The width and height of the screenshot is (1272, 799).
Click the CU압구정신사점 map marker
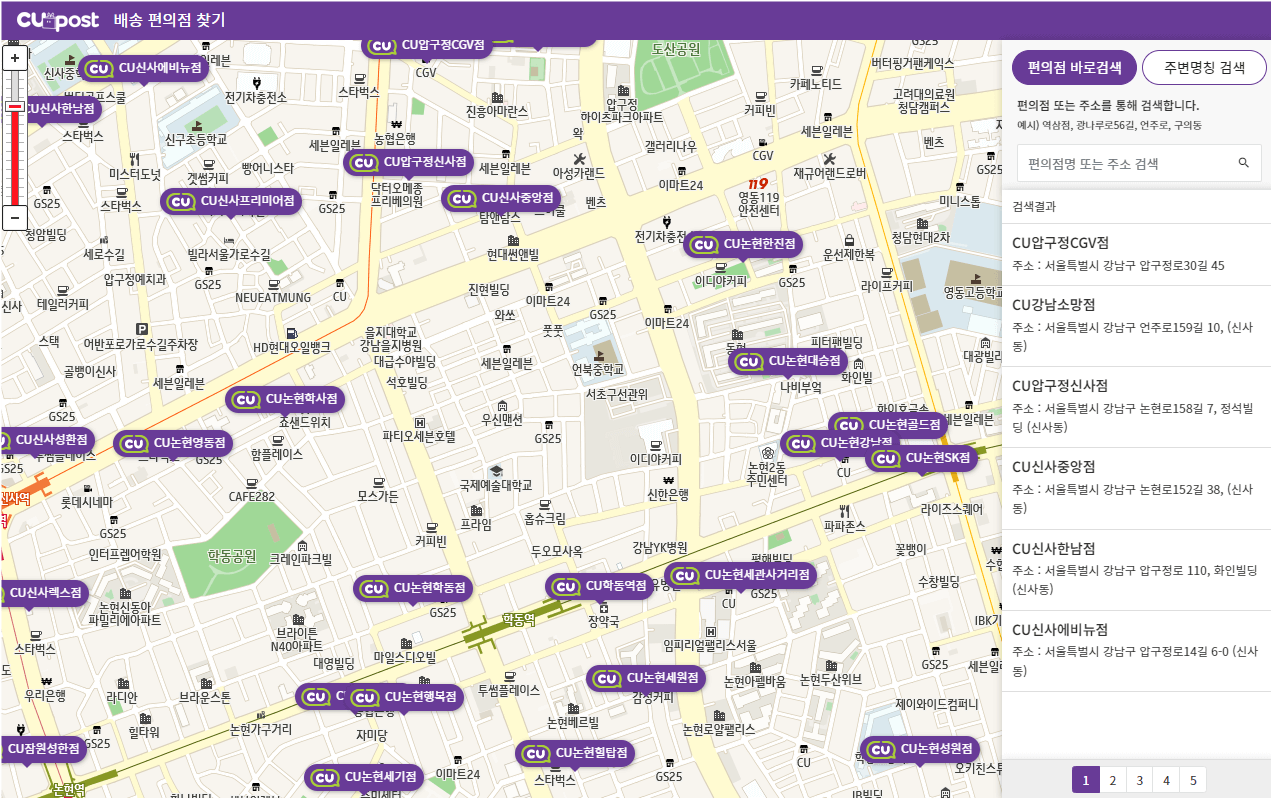click(410, 161)
